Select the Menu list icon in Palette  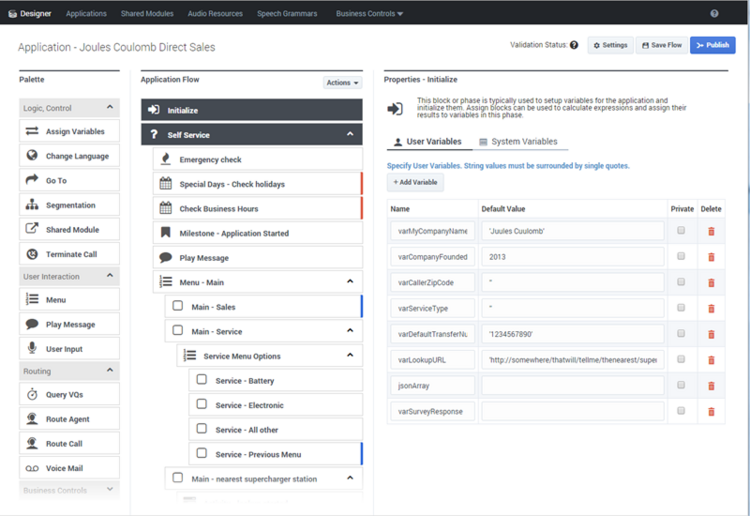coord(32,299)
